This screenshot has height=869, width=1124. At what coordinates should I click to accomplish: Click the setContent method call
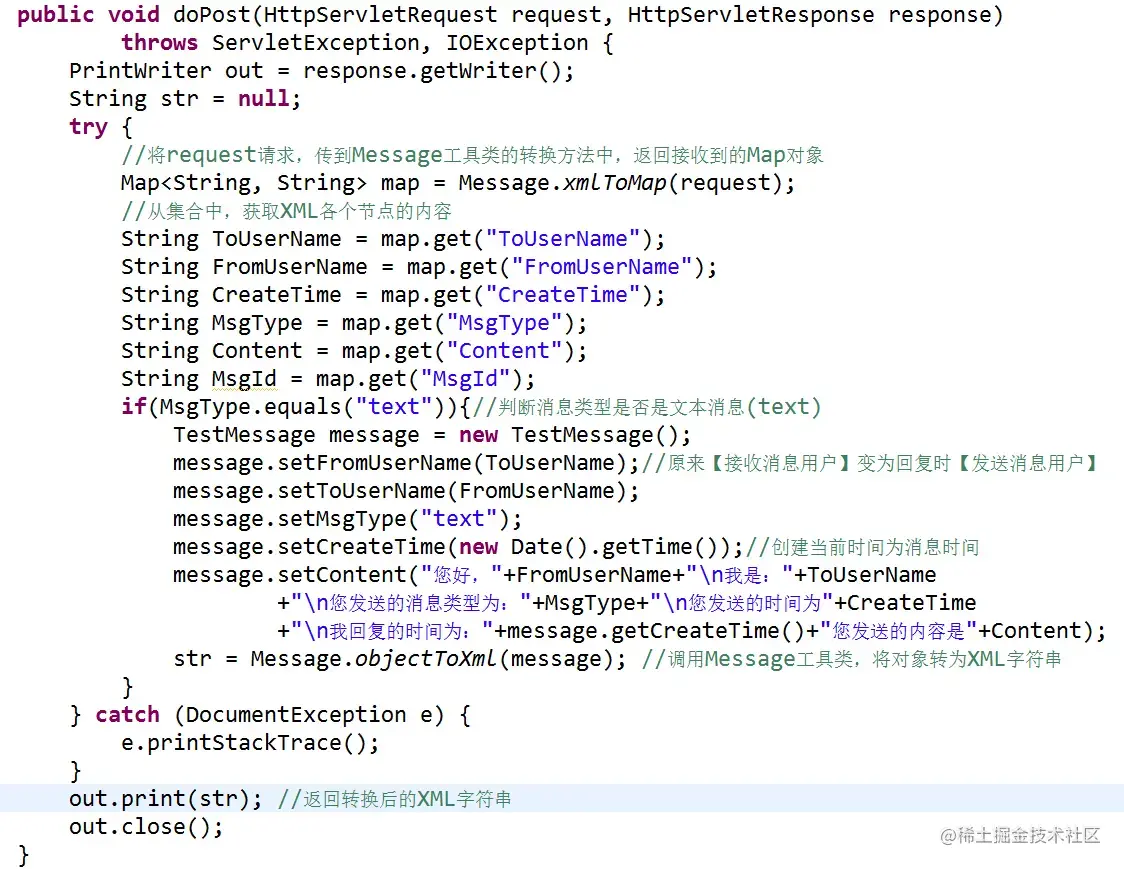click(x=341, y=574)
